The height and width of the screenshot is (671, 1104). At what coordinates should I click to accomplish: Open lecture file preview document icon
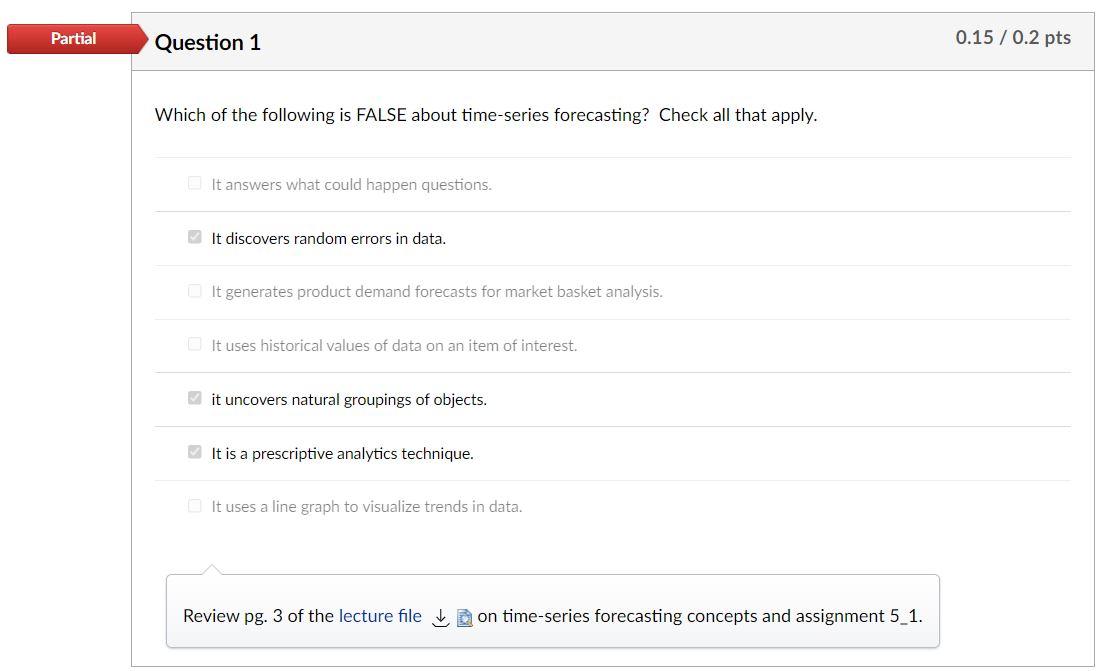[x=464, y=617]
